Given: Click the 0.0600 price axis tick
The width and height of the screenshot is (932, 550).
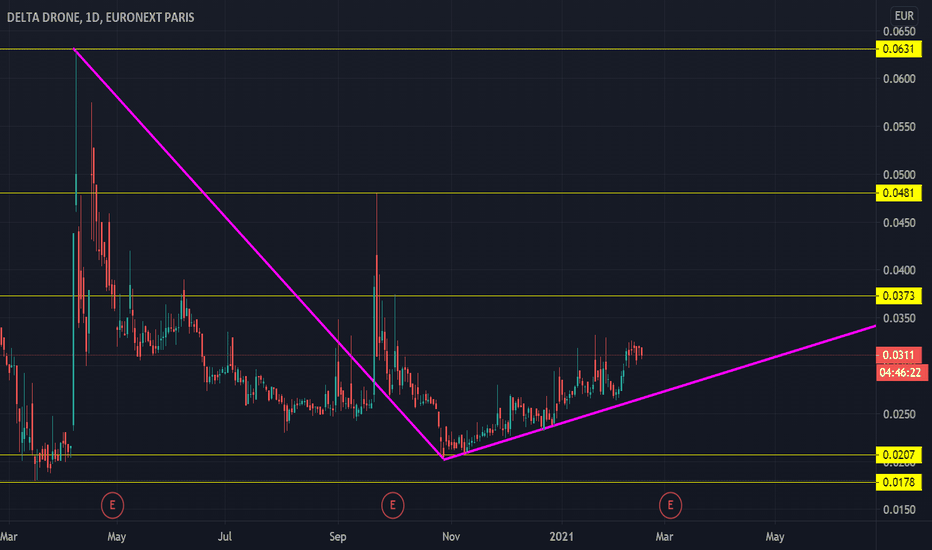Looking at the screenshot, I should (899, 78).
